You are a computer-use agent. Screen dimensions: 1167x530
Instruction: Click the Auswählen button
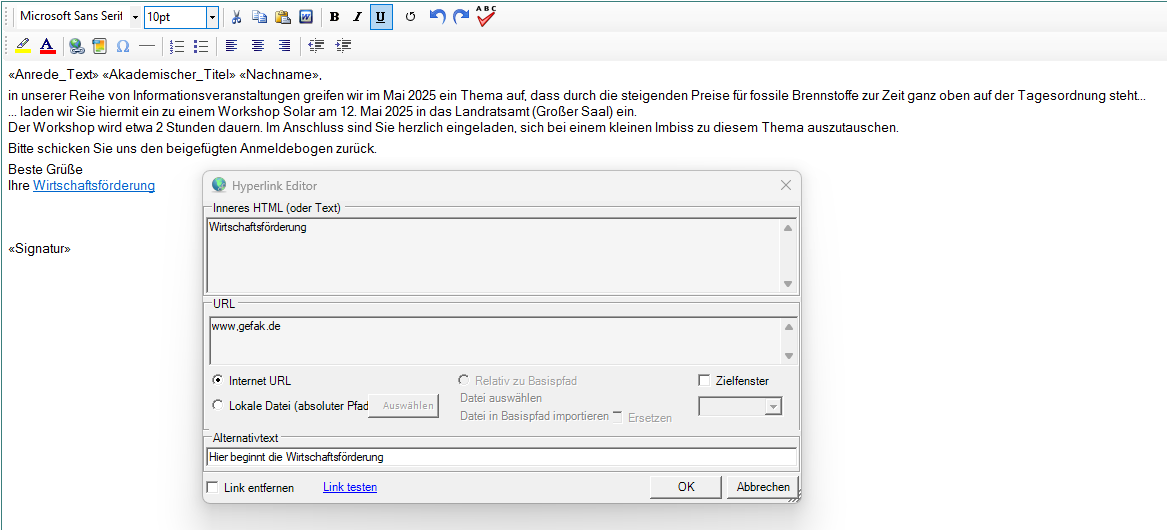point(403,406)
